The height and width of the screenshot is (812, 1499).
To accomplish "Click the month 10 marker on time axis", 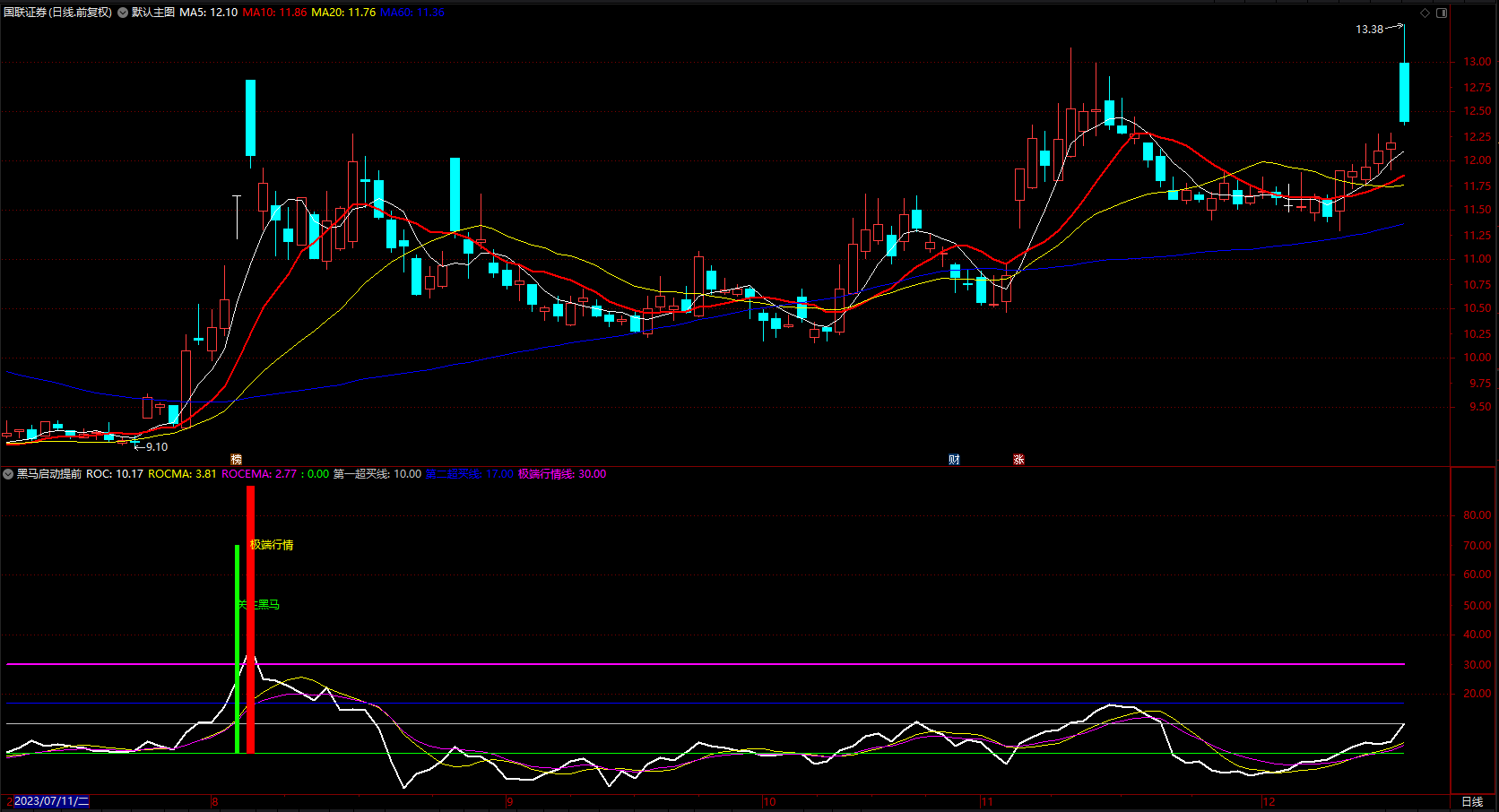I will (769, 801).
